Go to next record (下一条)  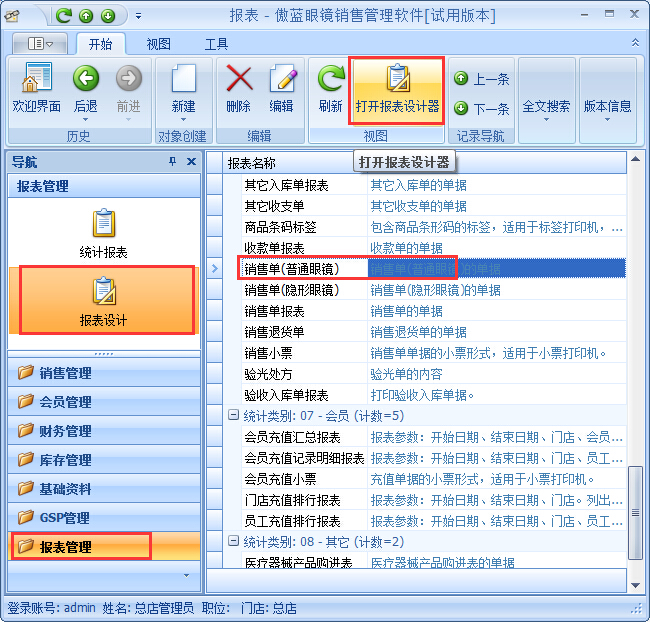click(482, 109)
